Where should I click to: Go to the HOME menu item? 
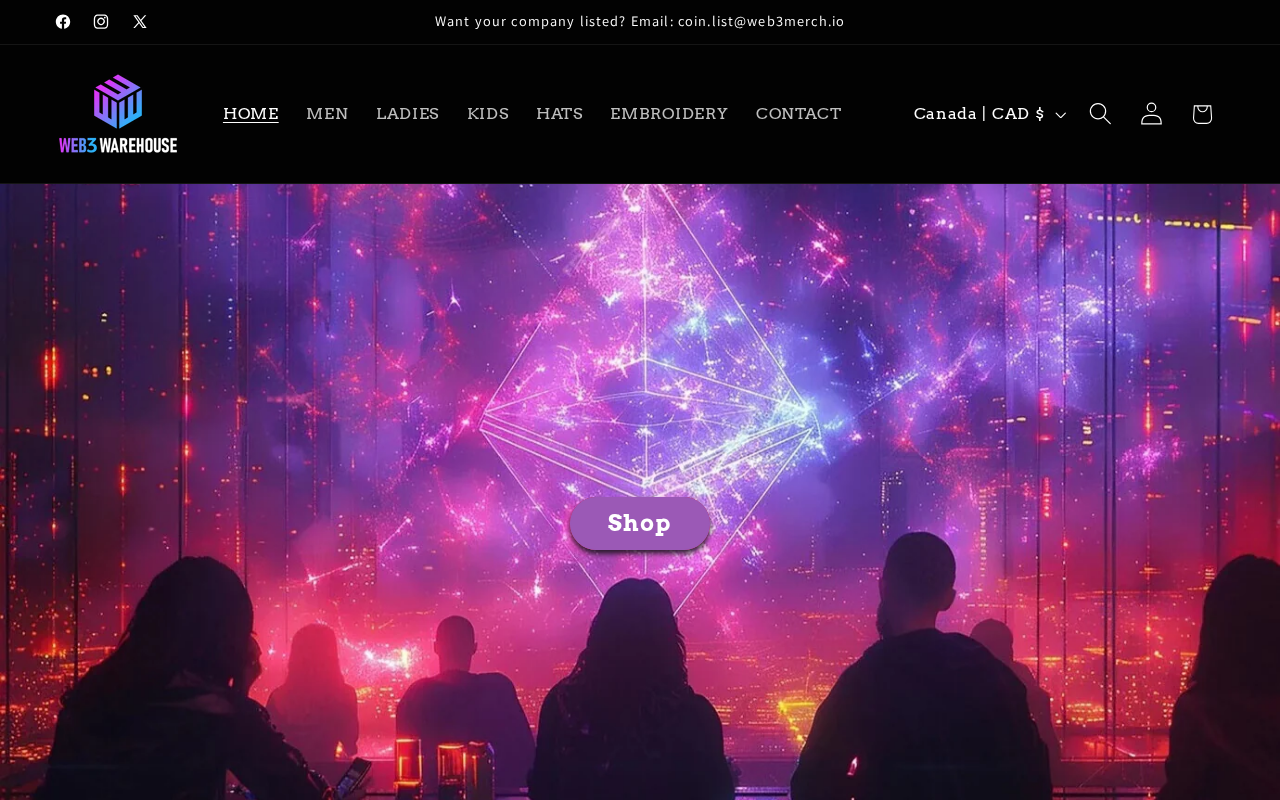coord(251,114)
